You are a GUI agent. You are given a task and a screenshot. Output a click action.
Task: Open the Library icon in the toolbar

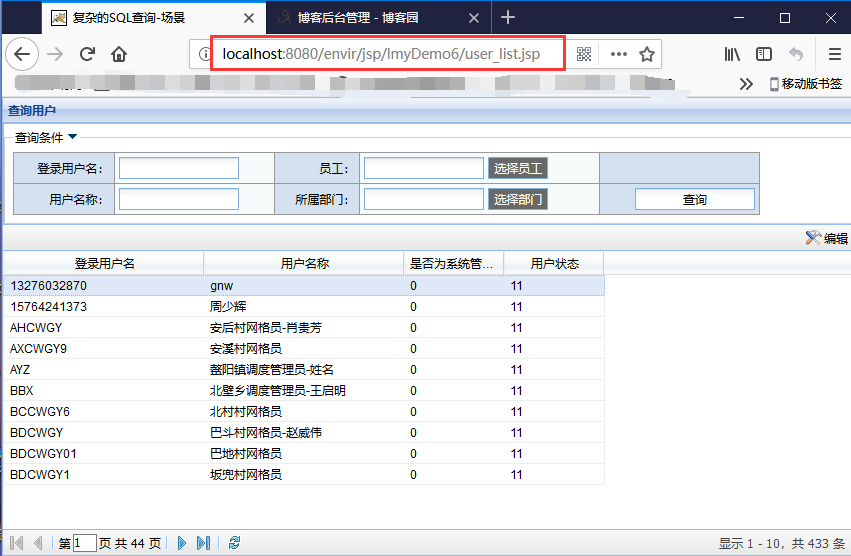pos(732,54)
